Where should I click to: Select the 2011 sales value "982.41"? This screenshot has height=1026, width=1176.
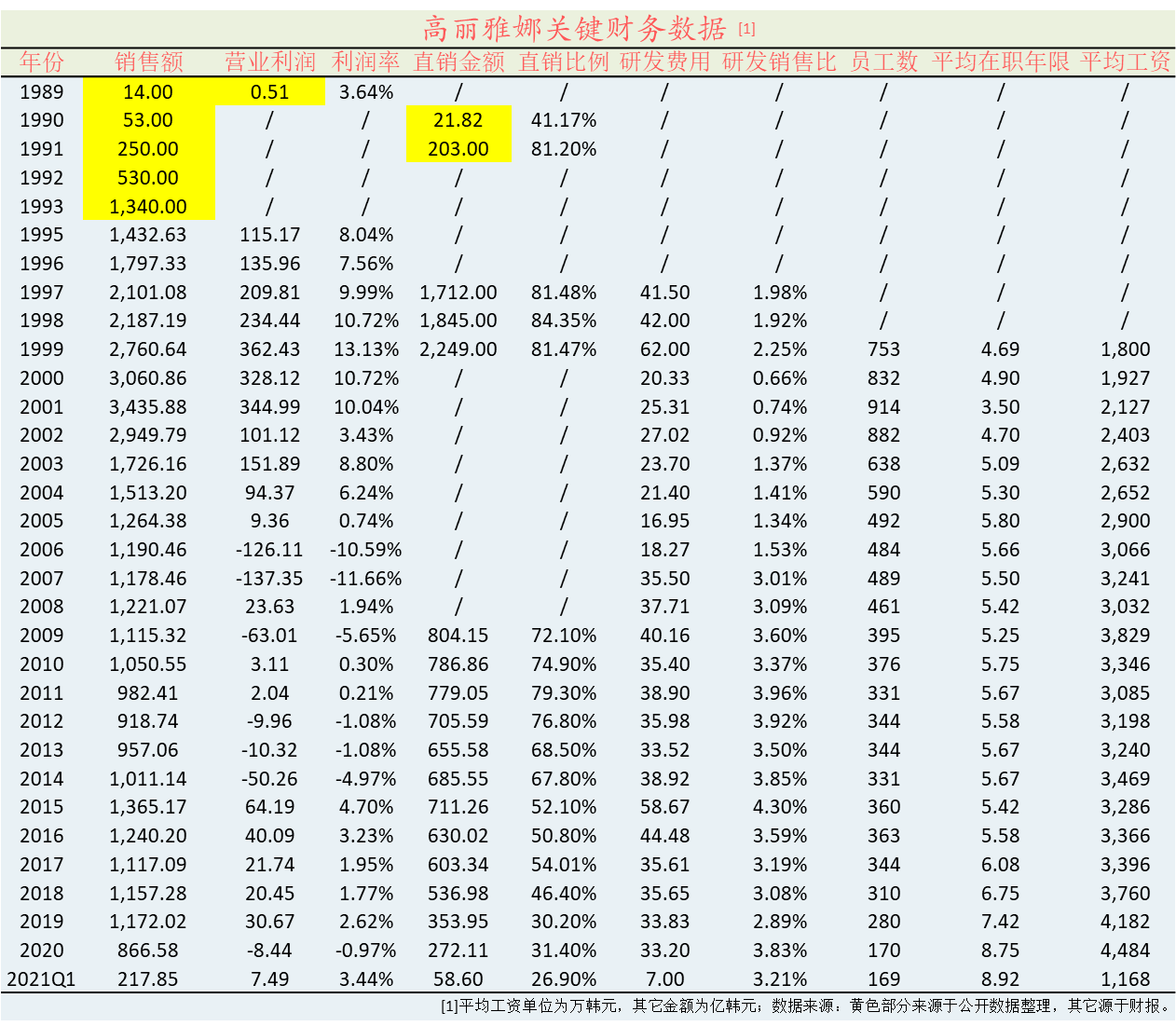[148, 693]
